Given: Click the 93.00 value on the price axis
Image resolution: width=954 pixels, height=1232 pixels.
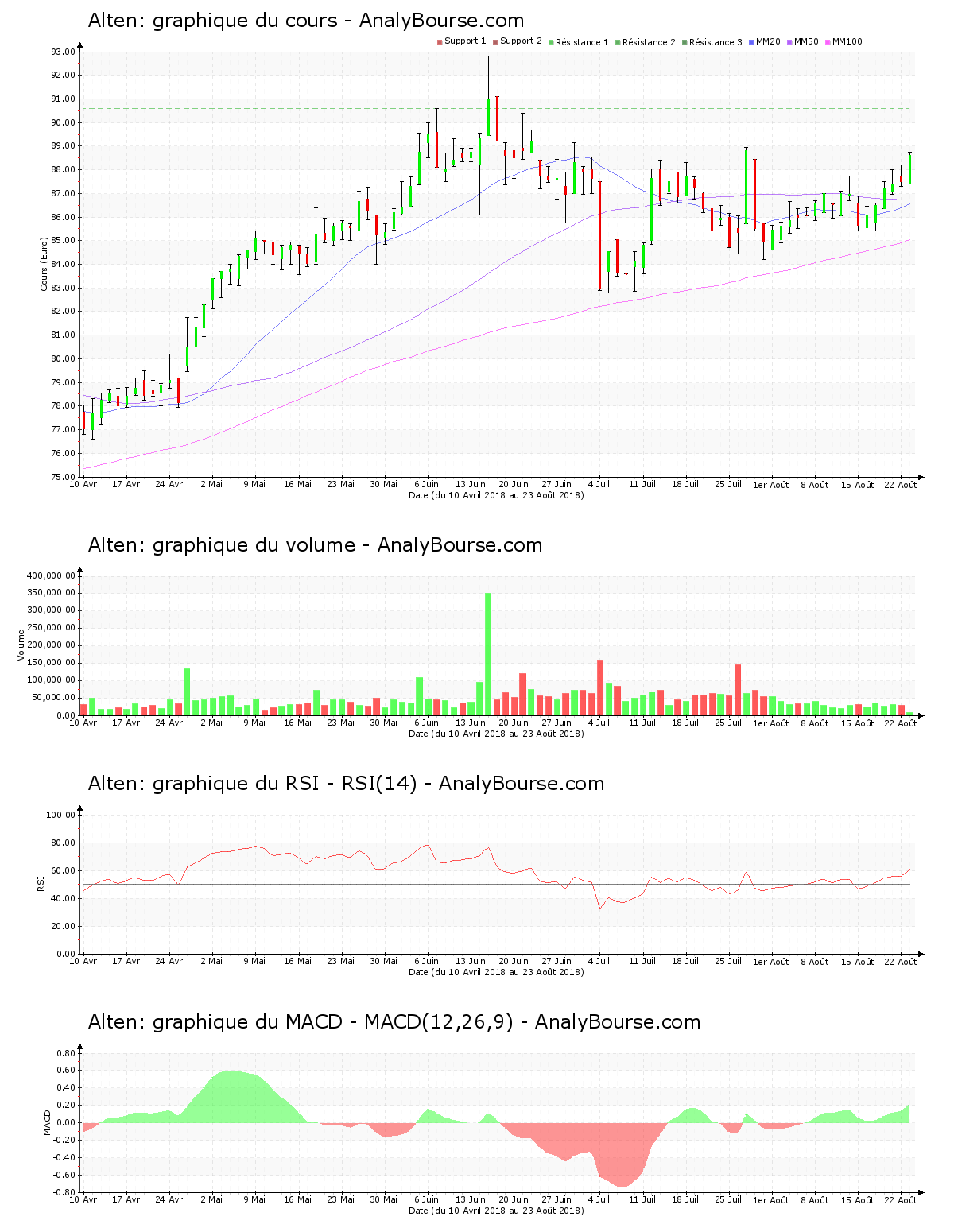Looking at the screenshot, I should [63, 52].
